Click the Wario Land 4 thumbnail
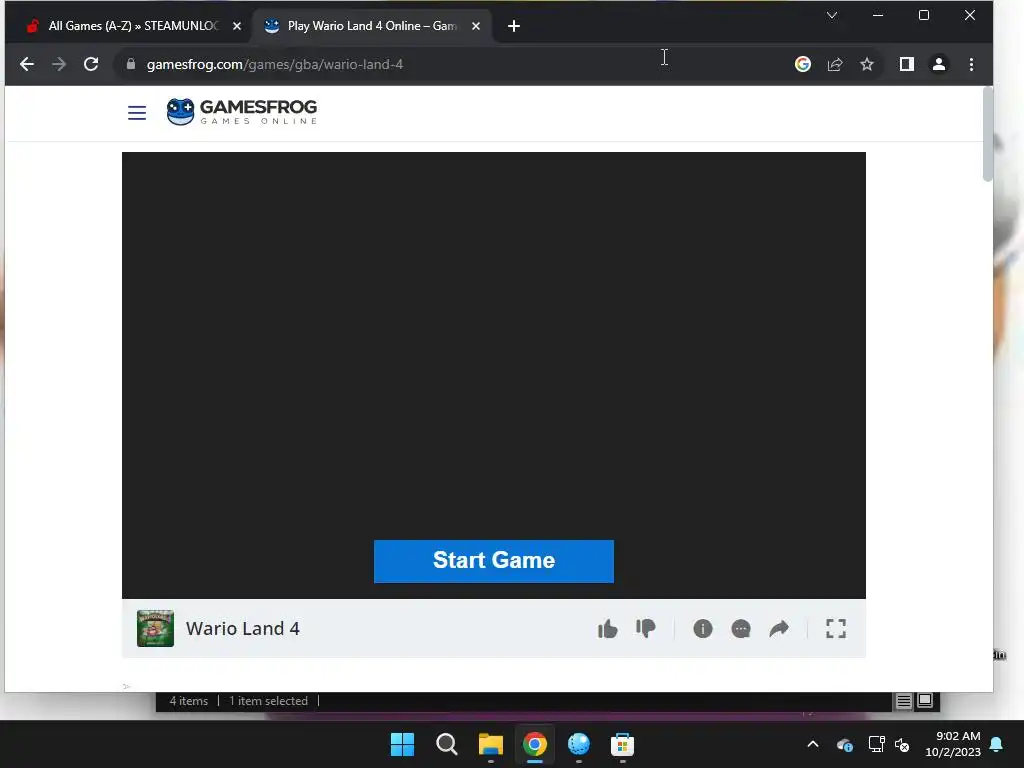The height and width of the screenshot is (768, 1024). pos(155,628)
